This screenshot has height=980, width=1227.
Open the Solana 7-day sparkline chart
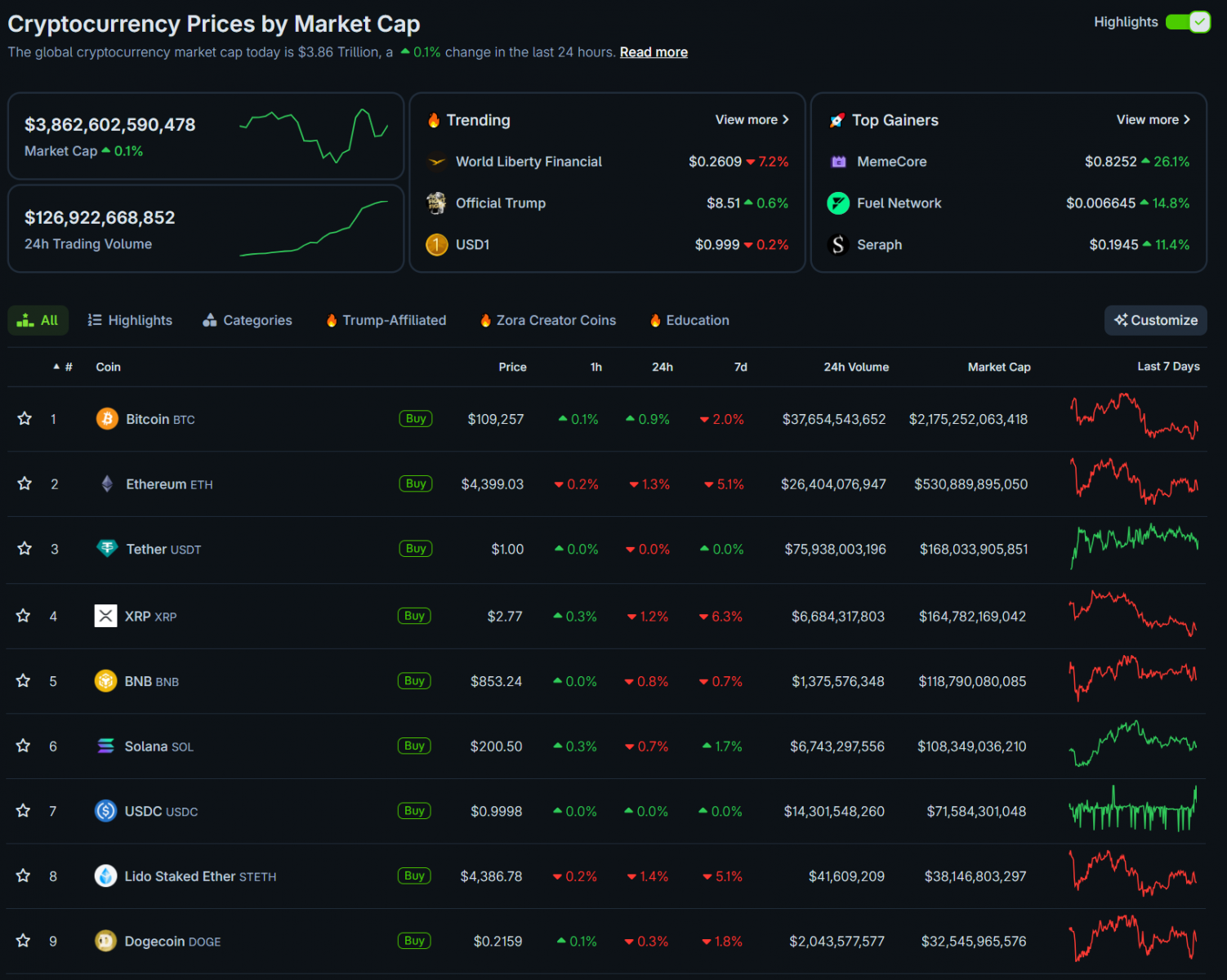1133,745
